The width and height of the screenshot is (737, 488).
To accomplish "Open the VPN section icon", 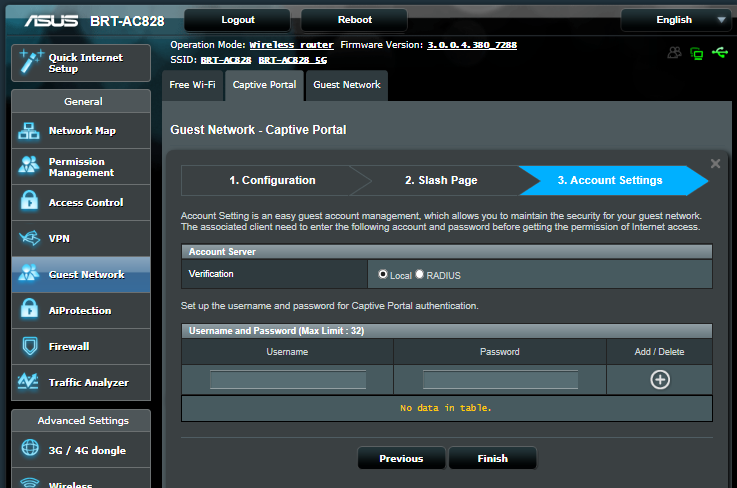I will tap(29, 239).
